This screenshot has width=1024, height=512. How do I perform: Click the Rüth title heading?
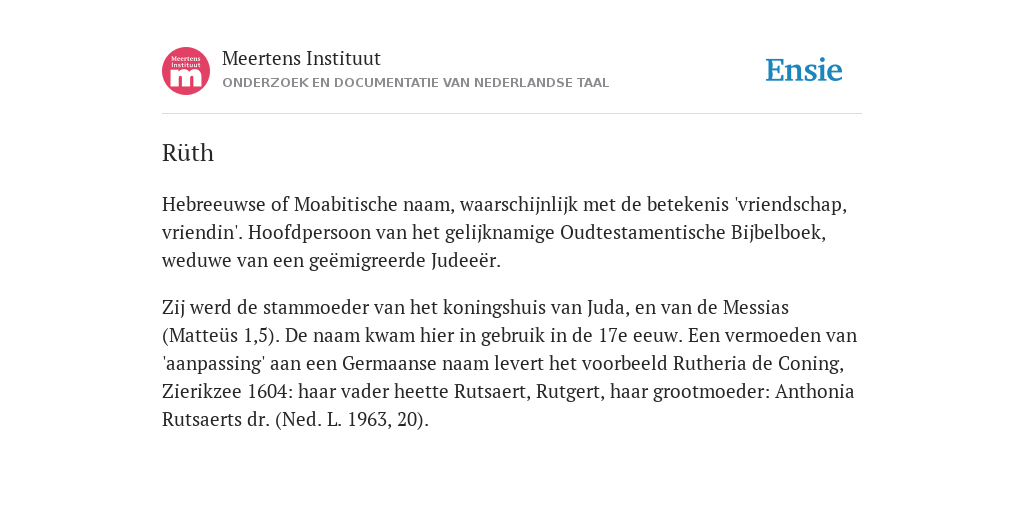click(188, 153)
